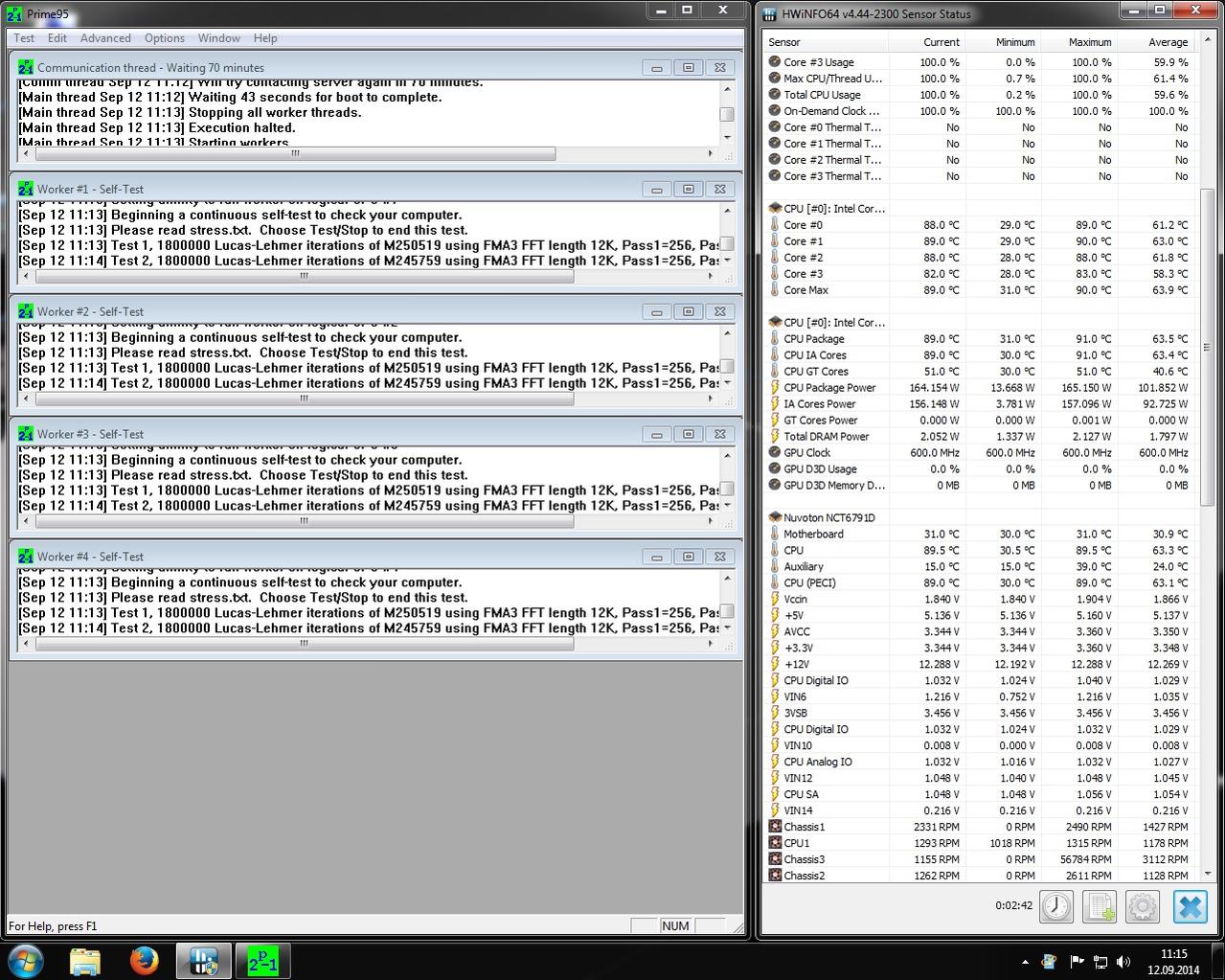
Task: Click the Average column header in HWiNFO
Action: point(1155,42)
